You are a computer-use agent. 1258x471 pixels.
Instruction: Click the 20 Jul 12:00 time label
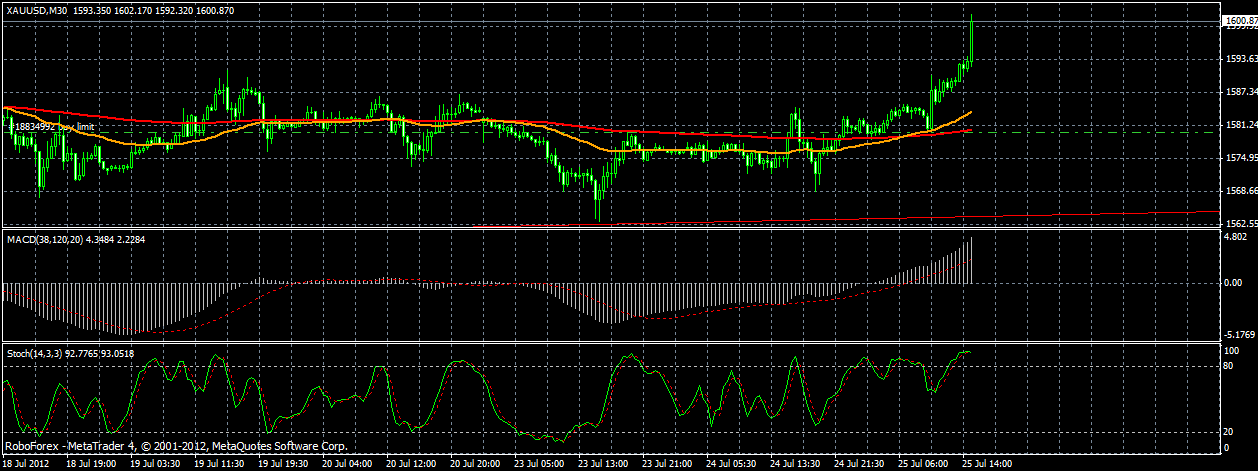[411, 464]
